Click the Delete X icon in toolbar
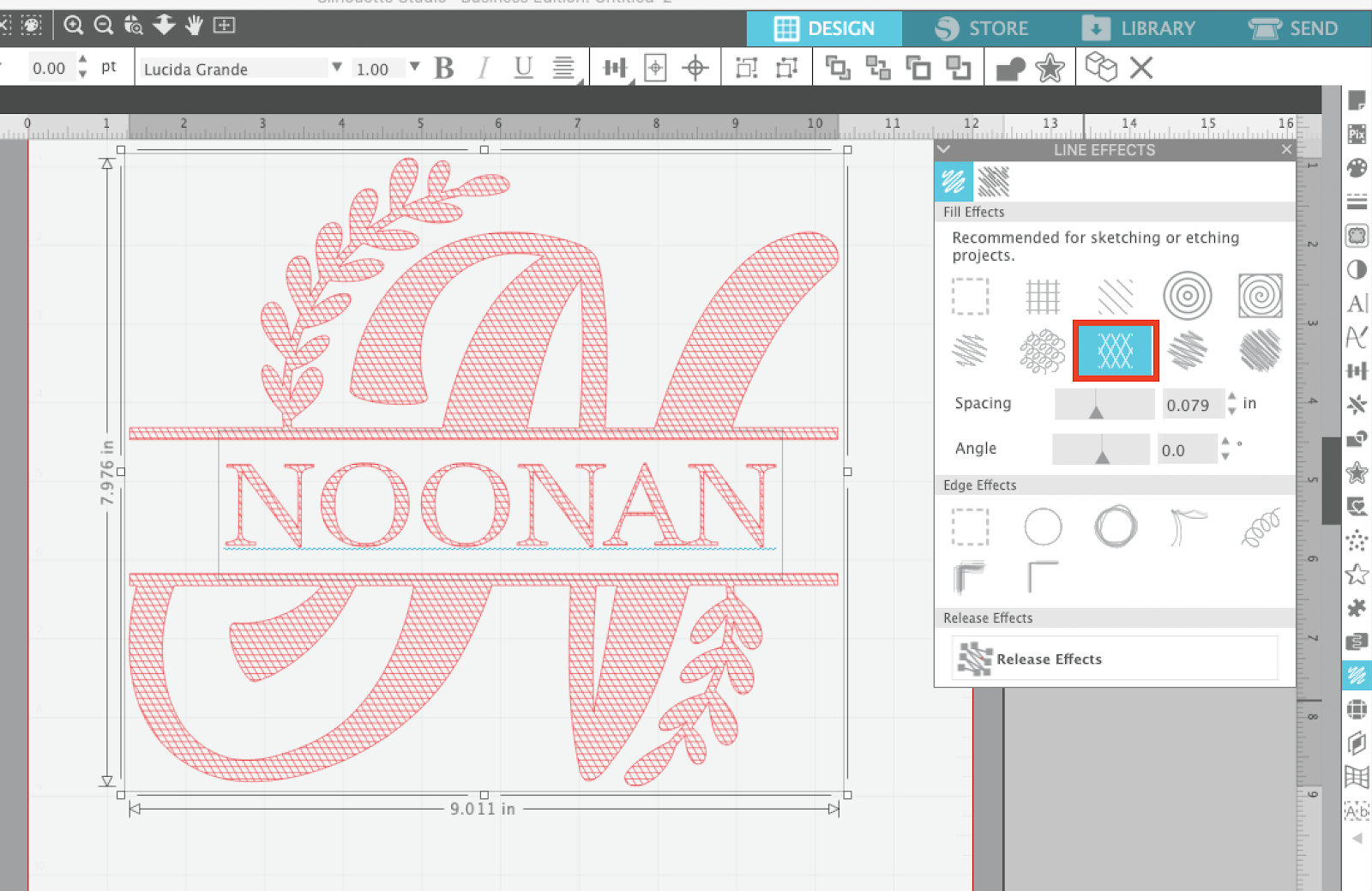1372x891 pixels. click(1141, 68)
